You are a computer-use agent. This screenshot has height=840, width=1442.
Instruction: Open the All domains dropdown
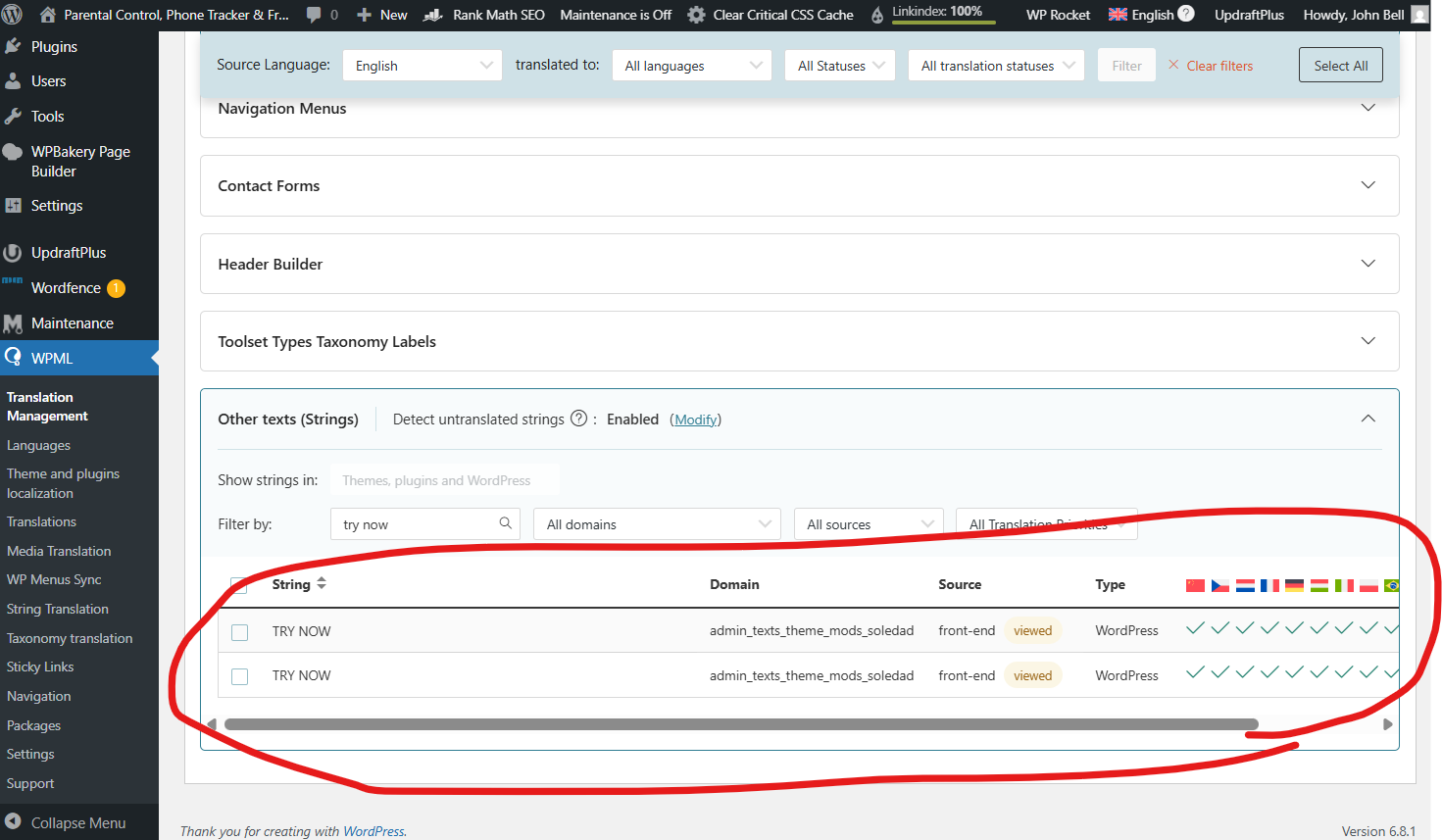click(657, 524)
